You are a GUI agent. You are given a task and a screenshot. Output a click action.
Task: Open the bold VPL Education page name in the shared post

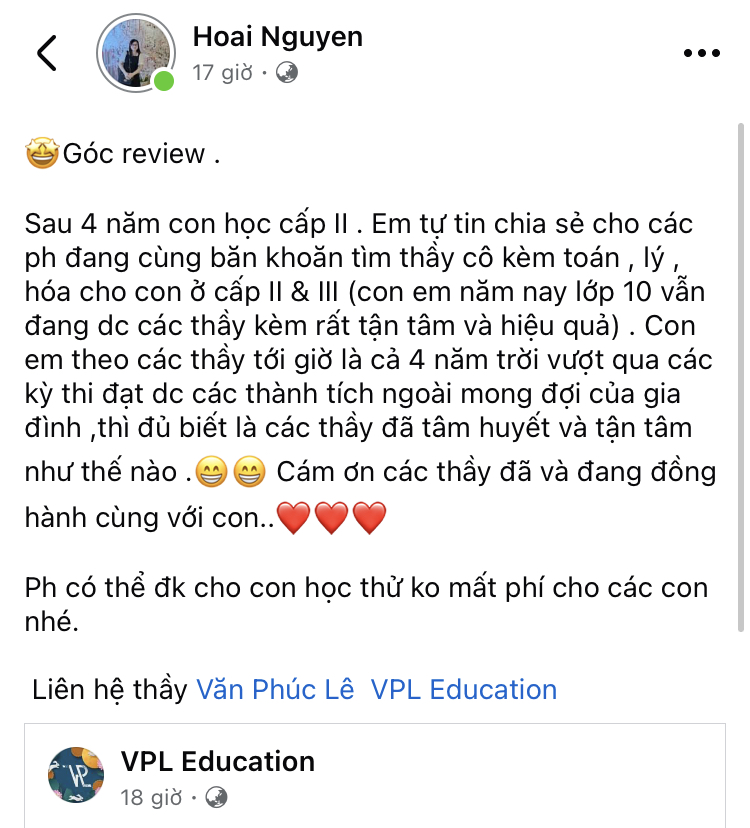(218, 761)
